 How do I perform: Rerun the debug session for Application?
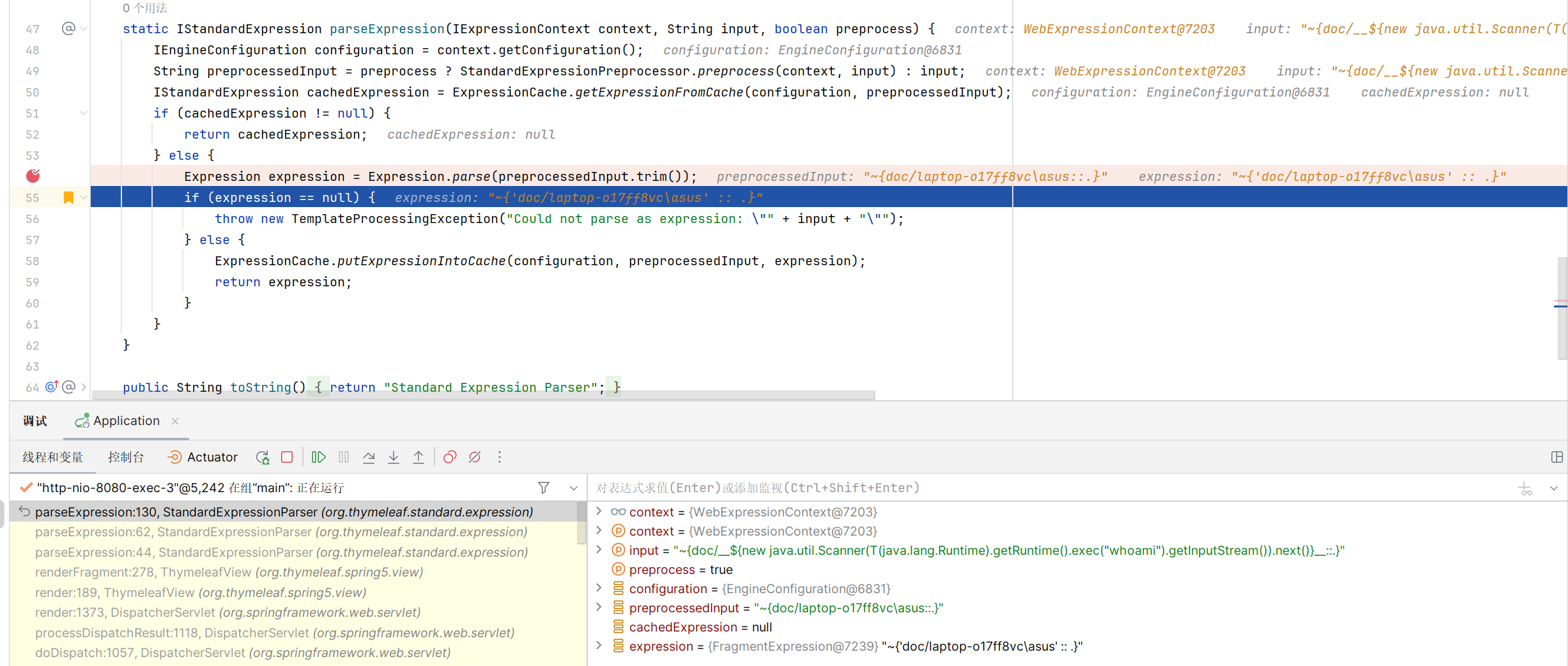click(262, 457)
